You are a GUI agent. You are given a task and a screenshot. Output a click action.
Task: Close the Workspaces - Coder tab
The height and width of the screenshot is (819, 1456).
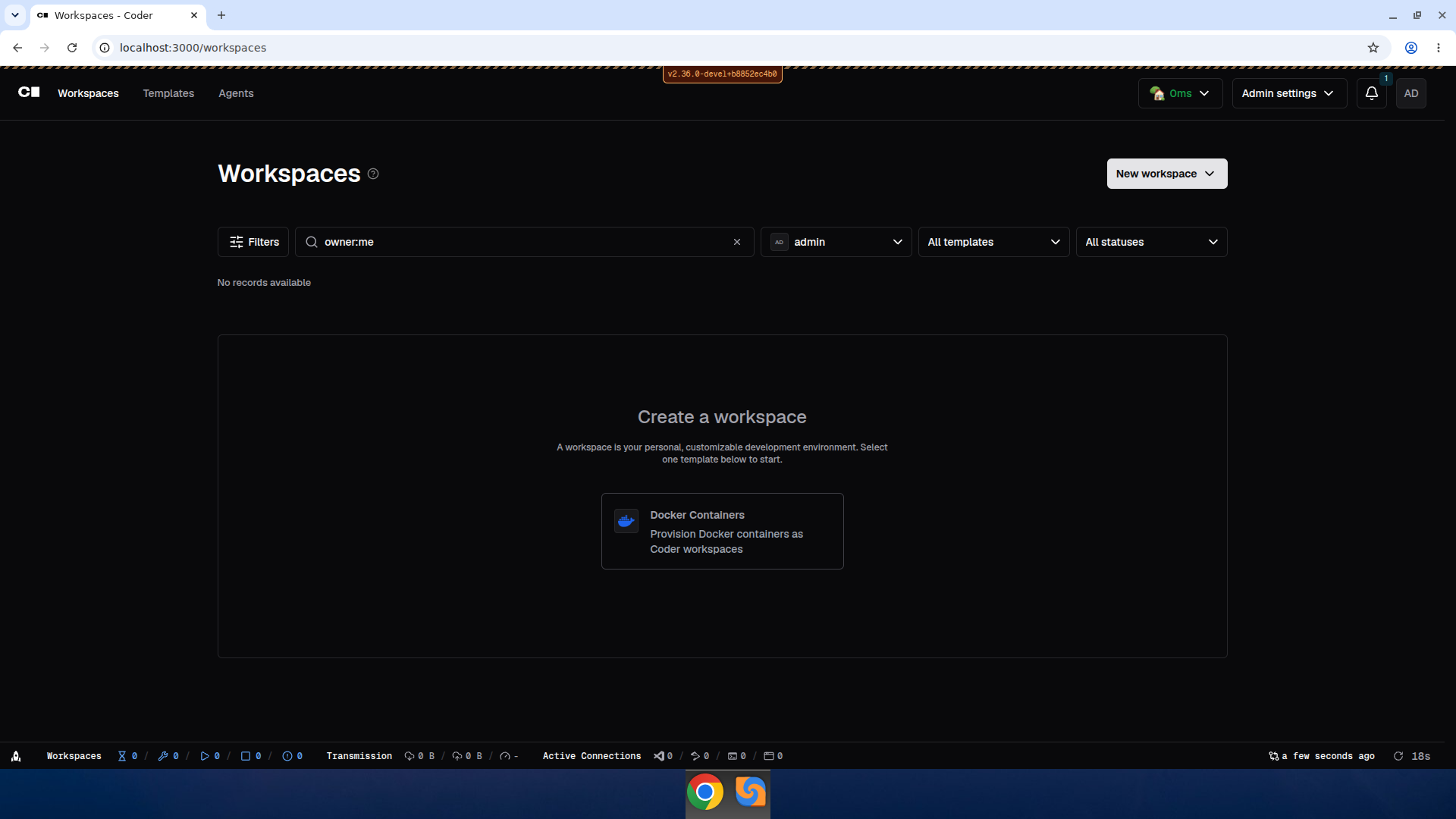[194, 15]
